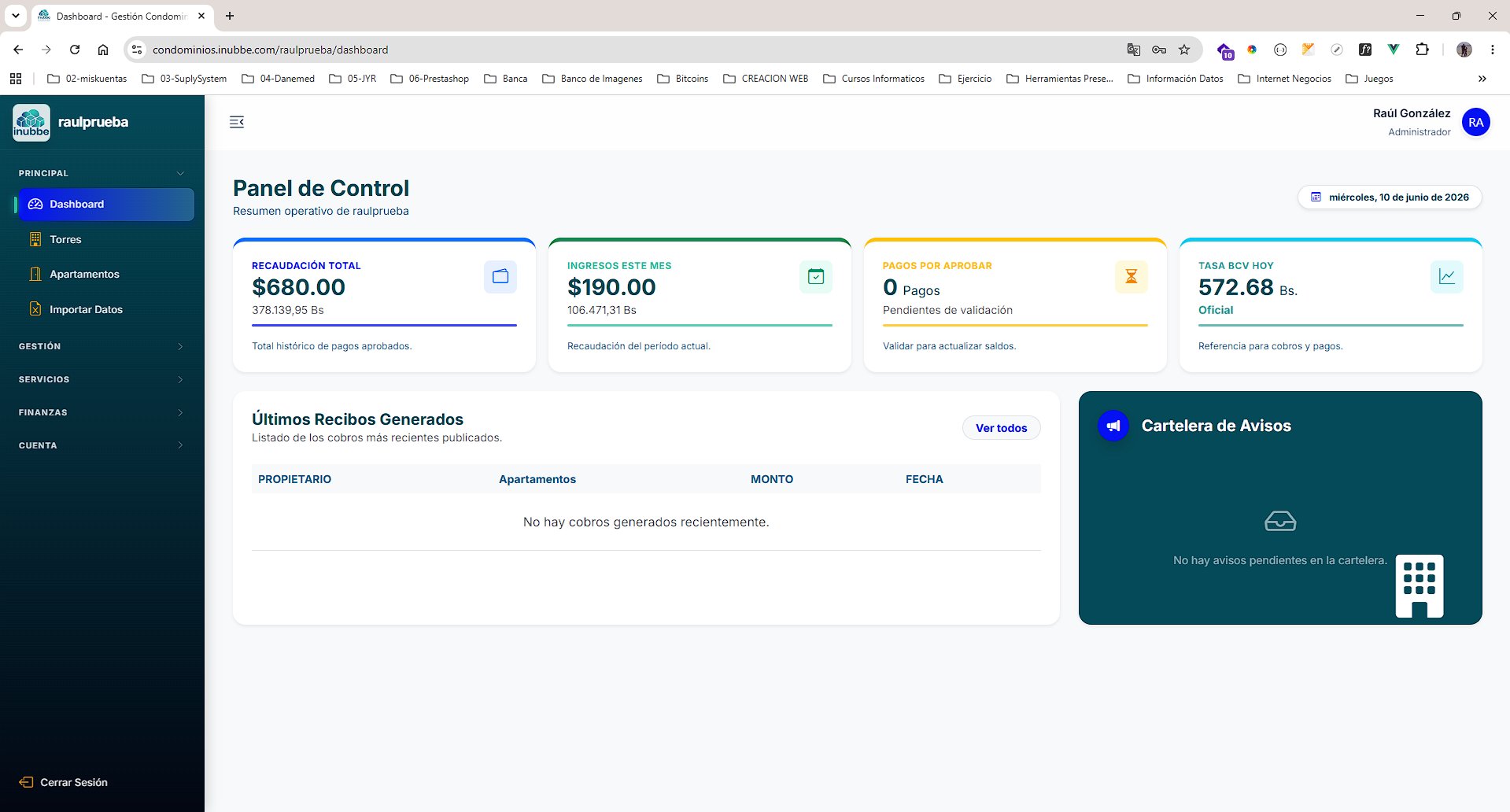
Task: Click the password key icon in the address bar
Action: 1159,50
